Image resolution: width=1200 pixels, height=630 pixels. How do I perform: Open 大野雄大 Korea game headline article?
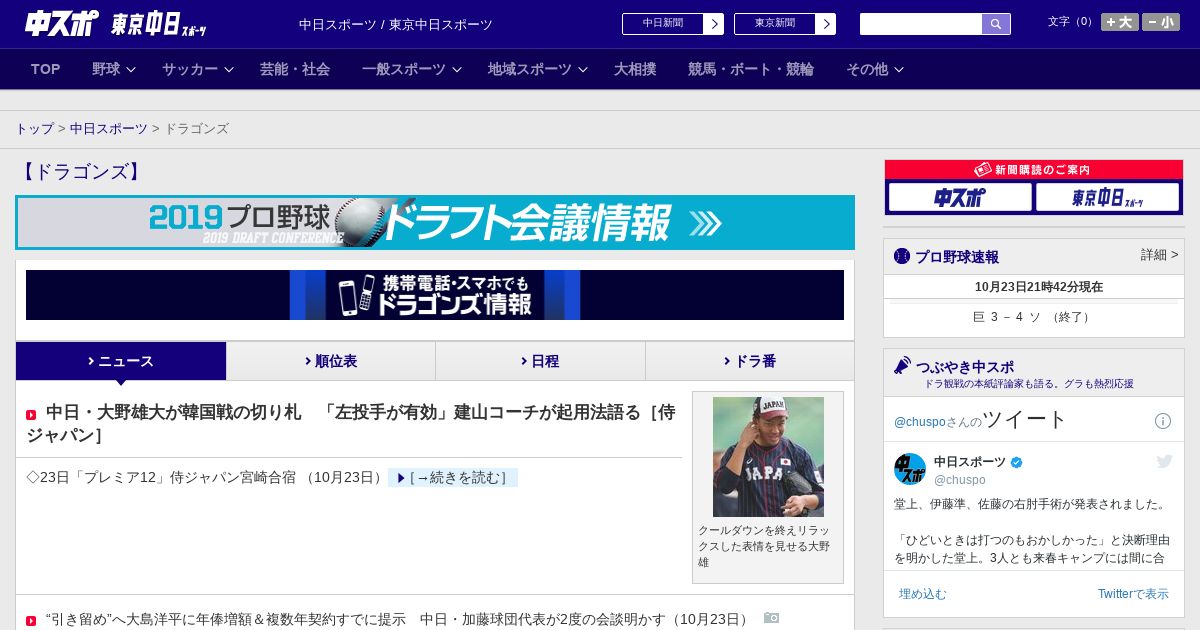[x=351, y=423]
